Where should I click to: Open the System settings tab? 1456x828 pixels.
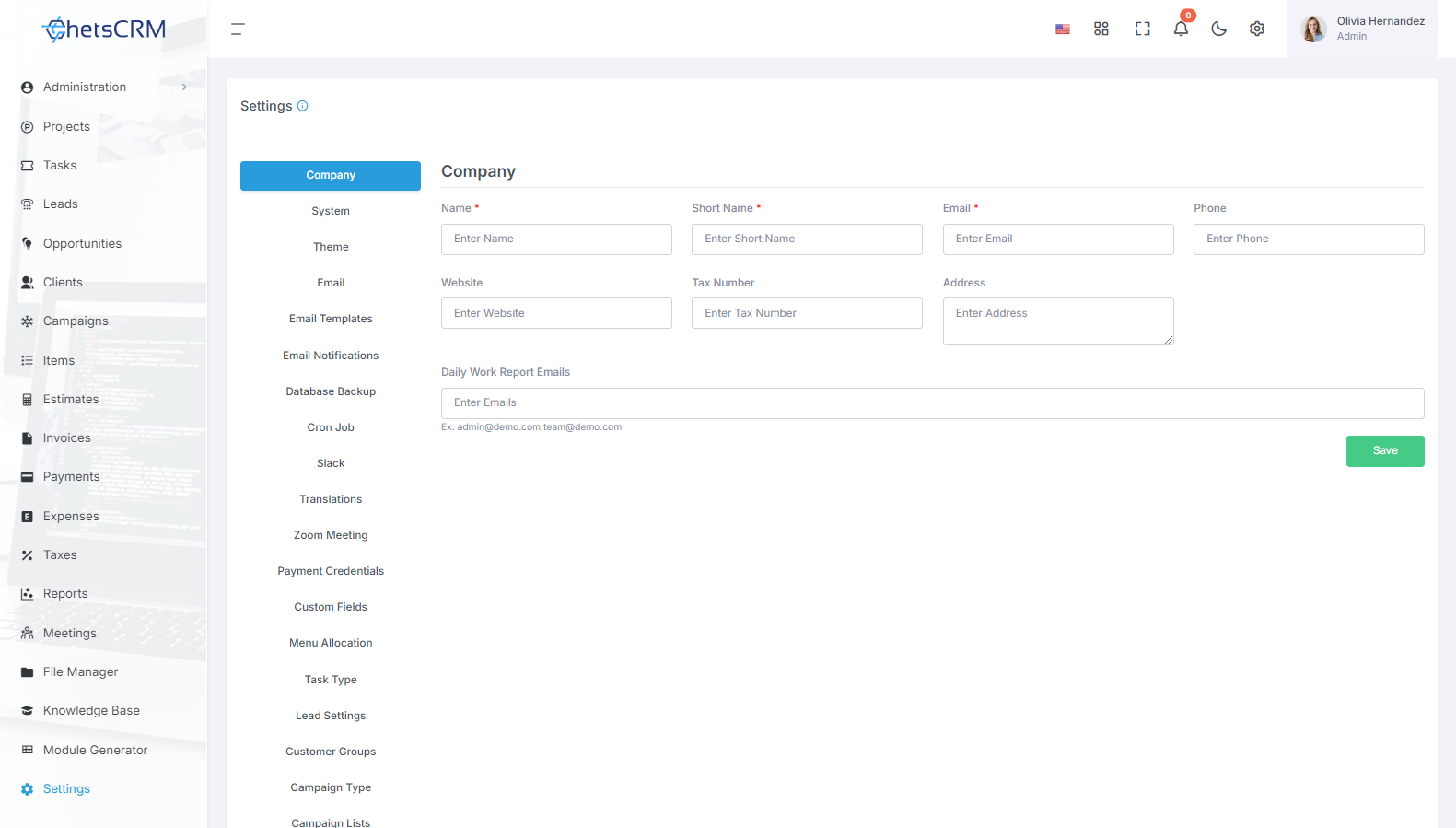coord(331,212)
